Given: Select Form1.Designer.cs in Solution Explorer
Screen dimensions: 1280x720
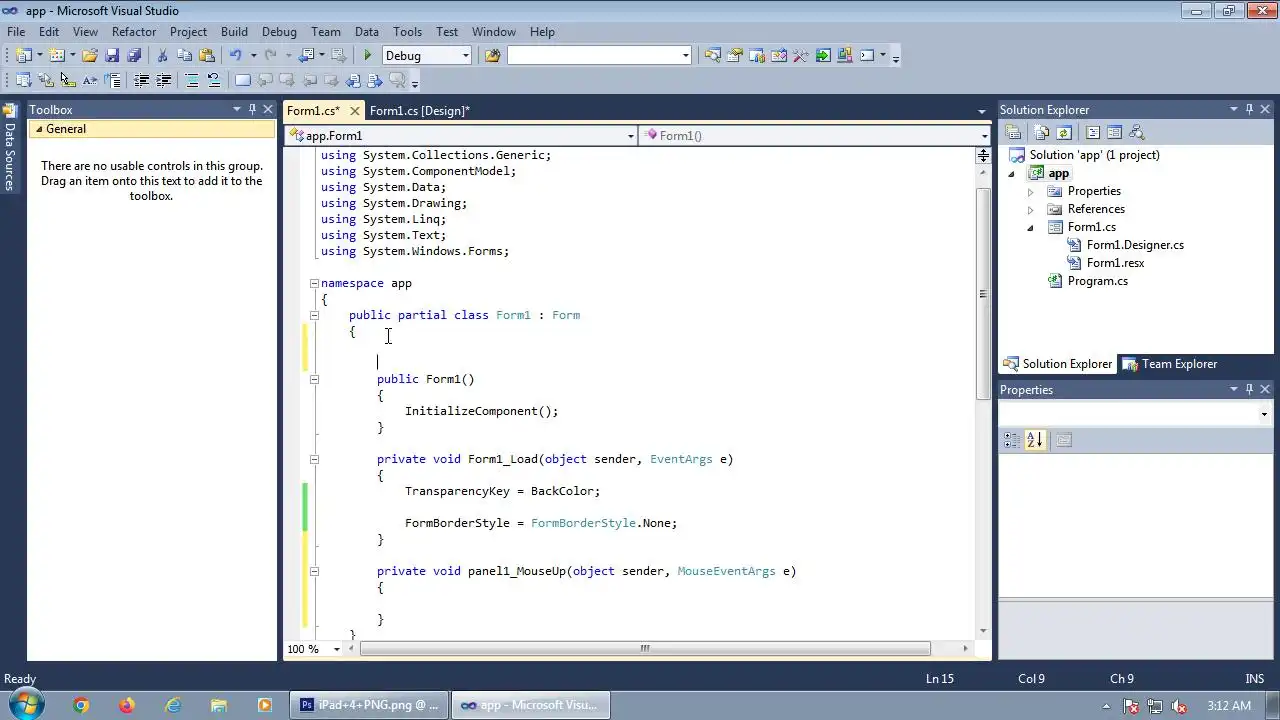Looking at the screenshot, I should coord(1135,245).
